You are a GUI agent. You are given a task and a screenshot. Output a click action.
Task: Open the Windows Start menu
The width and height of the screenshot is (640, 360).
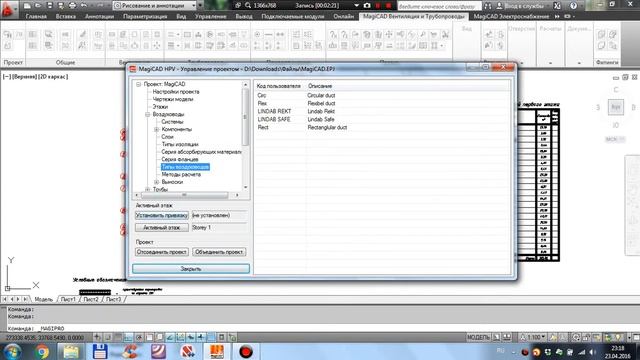point(13,351)
